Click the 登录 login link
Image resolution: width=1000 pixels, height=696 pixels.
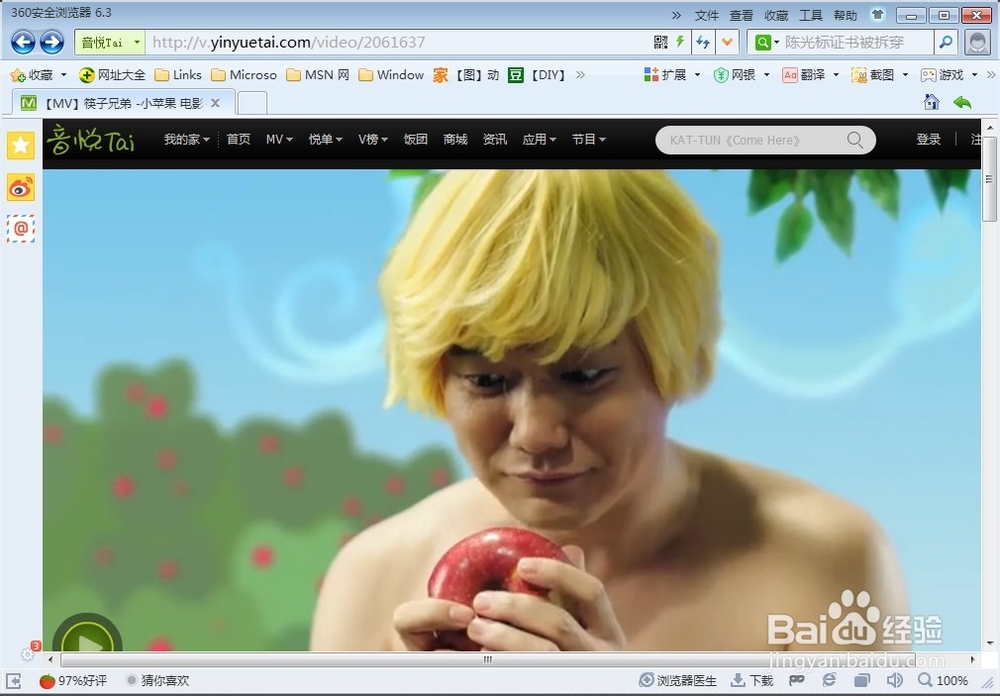pyautogui.click(x=928, y=139)
